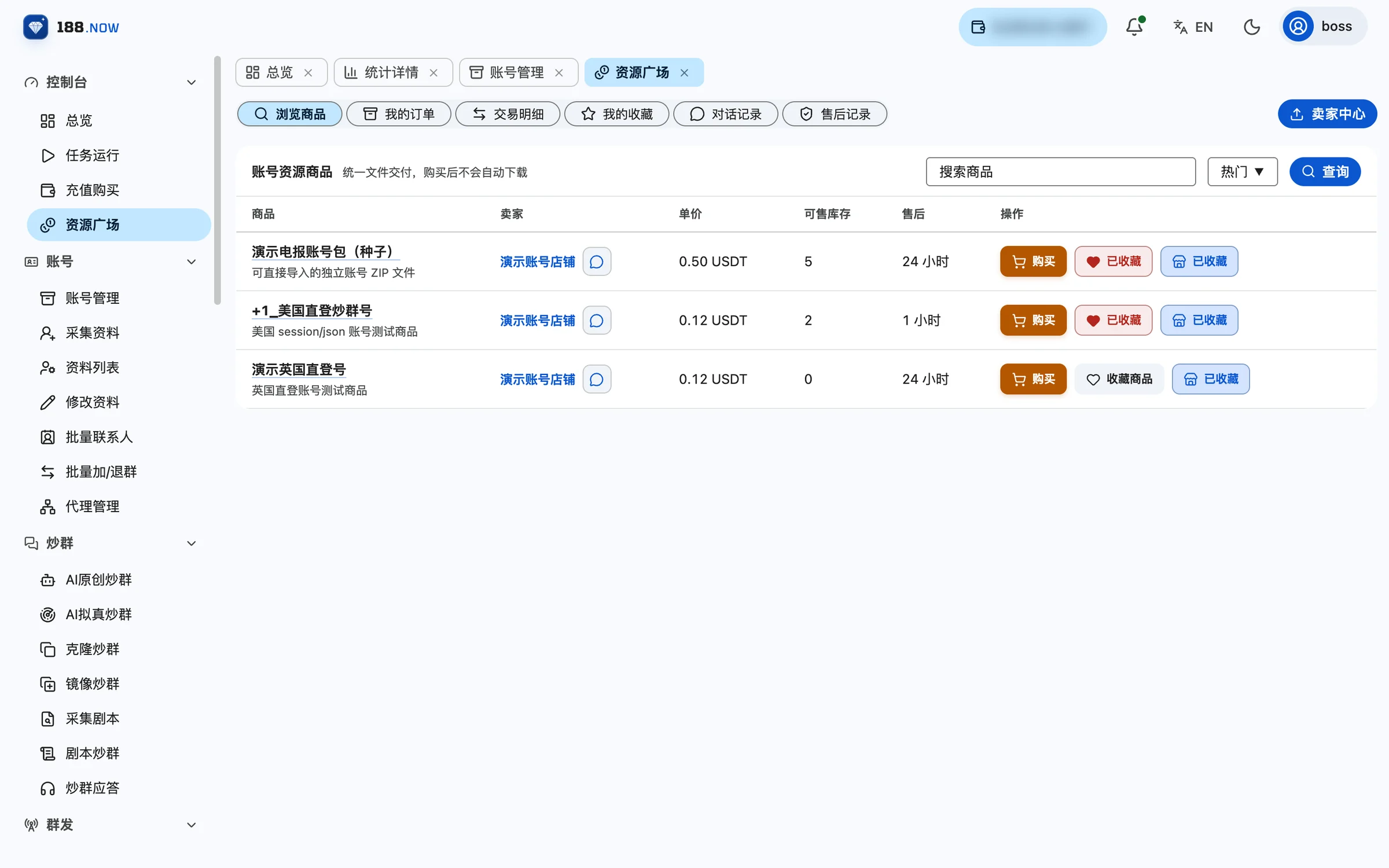Switch language to EN
Screen dimensions: 1389x868
click(1193, 27)
